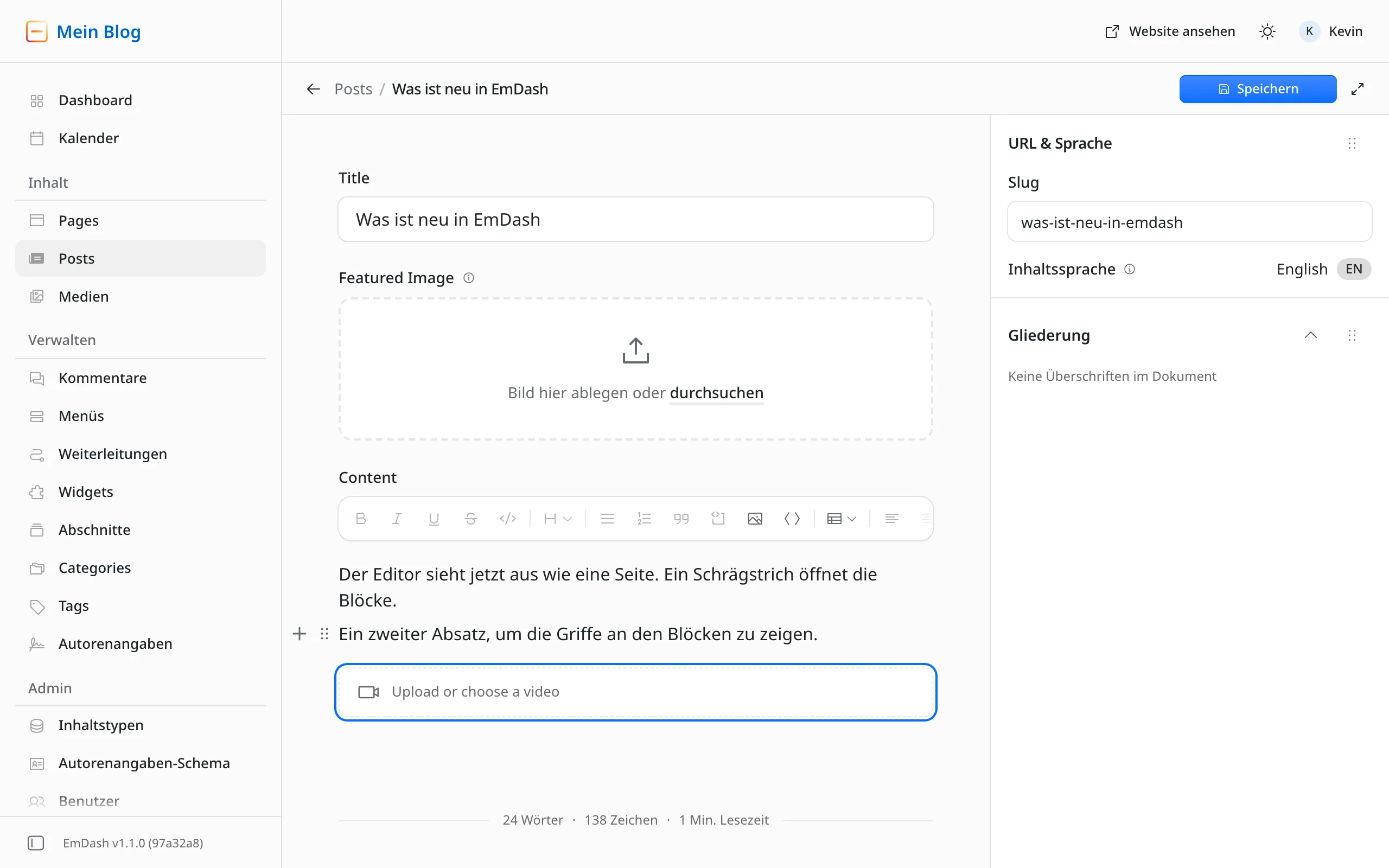The width and height of the screenshot is (1389, 868).
Task: Open the heading level dropdown
Action: click(557, 519)
